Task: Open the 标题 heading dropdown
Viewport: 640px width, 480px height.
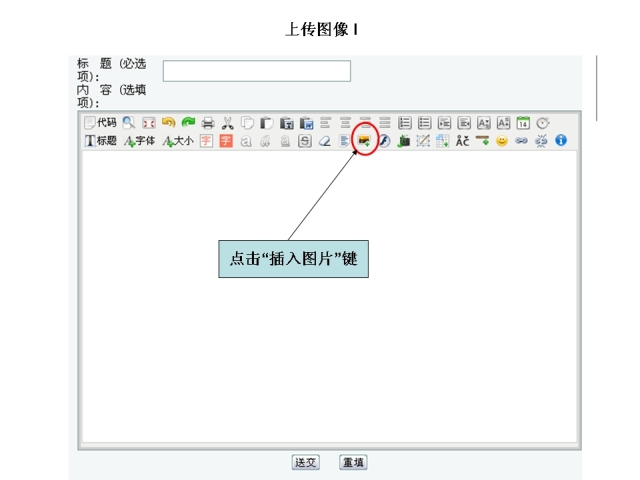Action: pyautogui.click(x=100, y=141)
